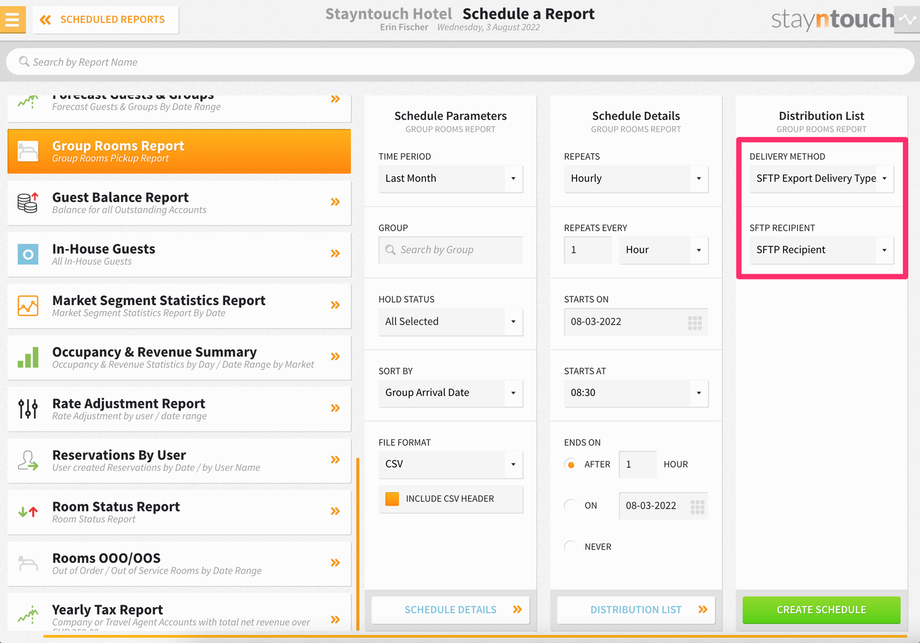Viewport: 920px width, 643px height.
Task: Focus the Search by Report Name field
Action: [x=460, y=62]
